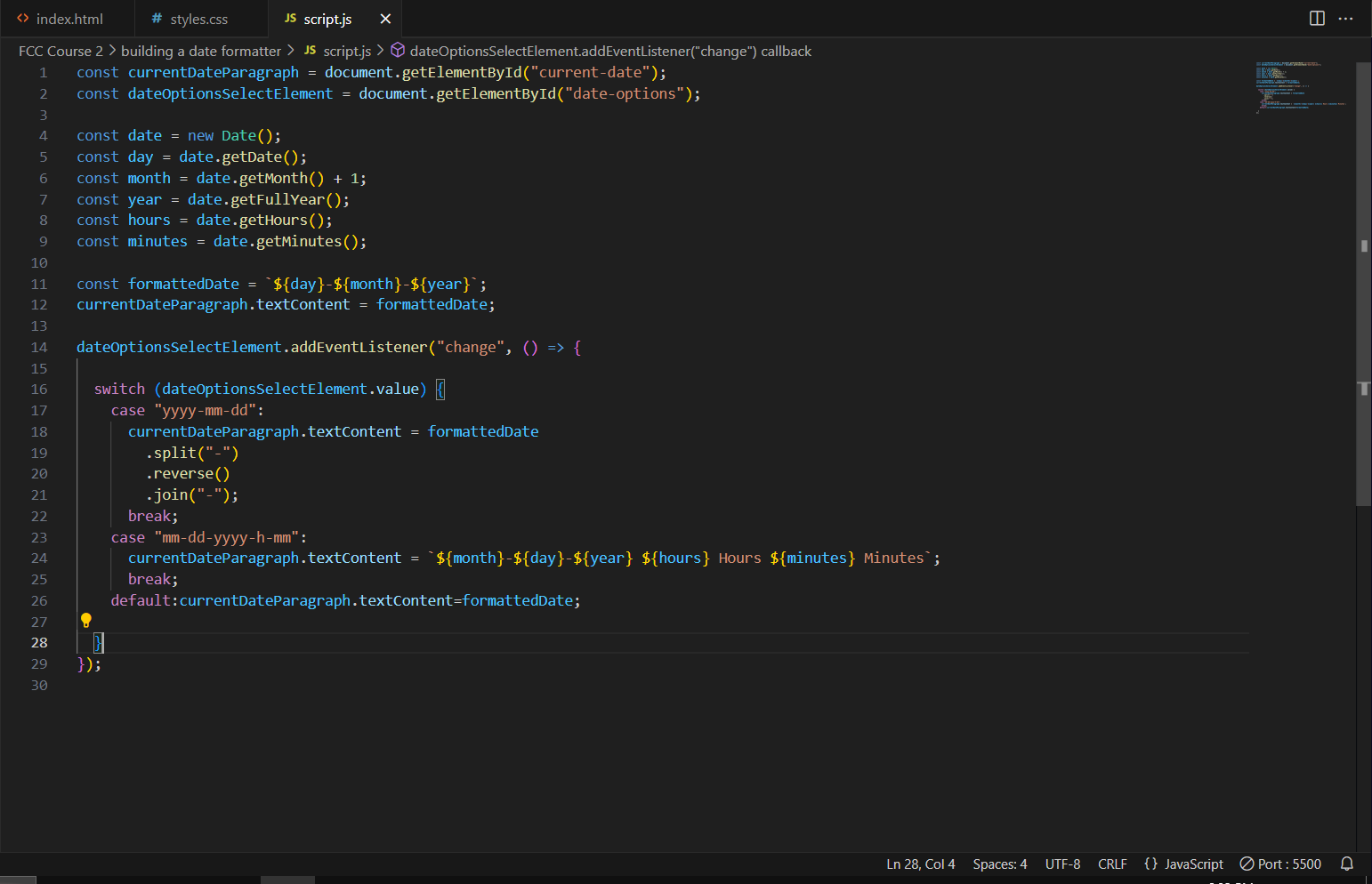Screen dimensions: 1372x884
Task: Click the JS file icon in breadcrumb
Action: (x=310, y=51)
